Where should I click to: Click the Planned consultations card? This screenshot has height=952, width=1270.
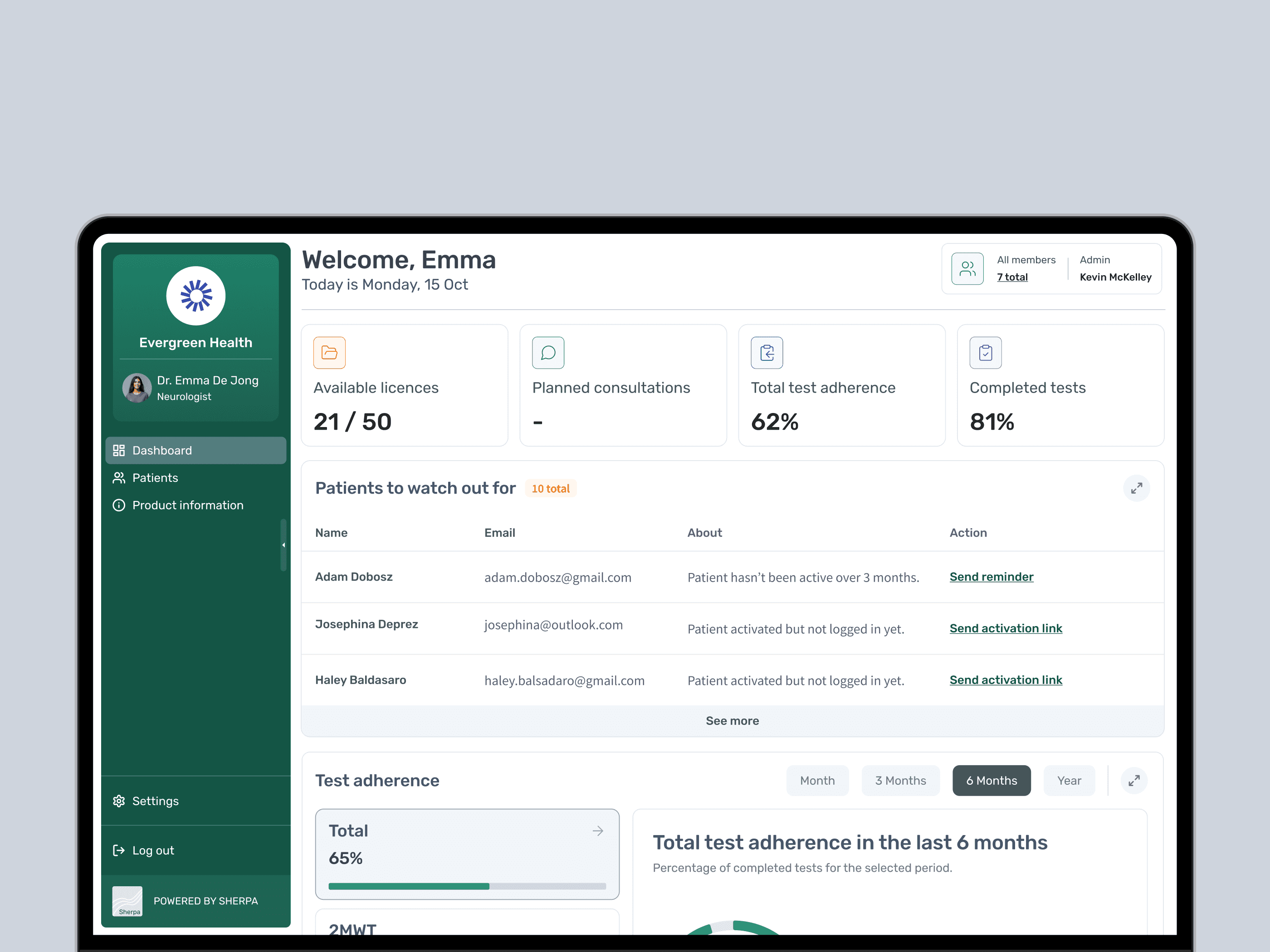coord(624,385)
